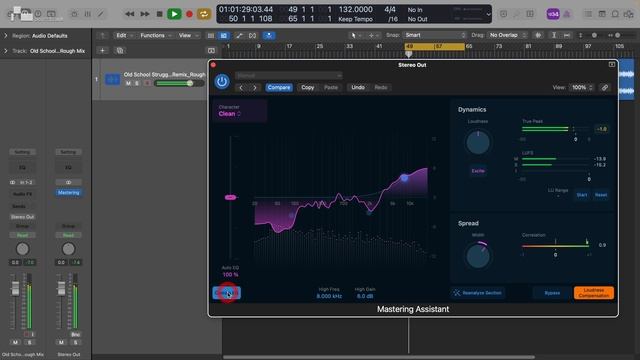
Task: Click the tempo 132.0000 in LCD
Action: click(x=356, y=9)
